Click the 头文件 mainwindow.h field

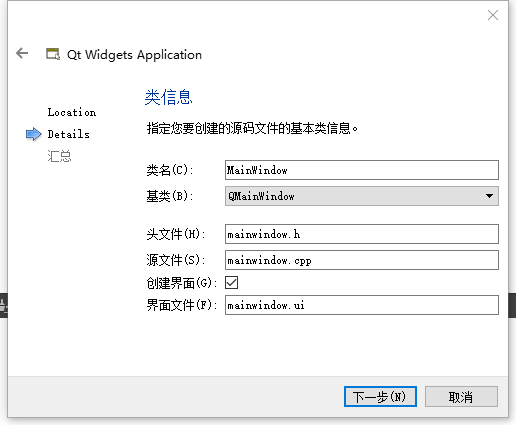tap(362, 234)
